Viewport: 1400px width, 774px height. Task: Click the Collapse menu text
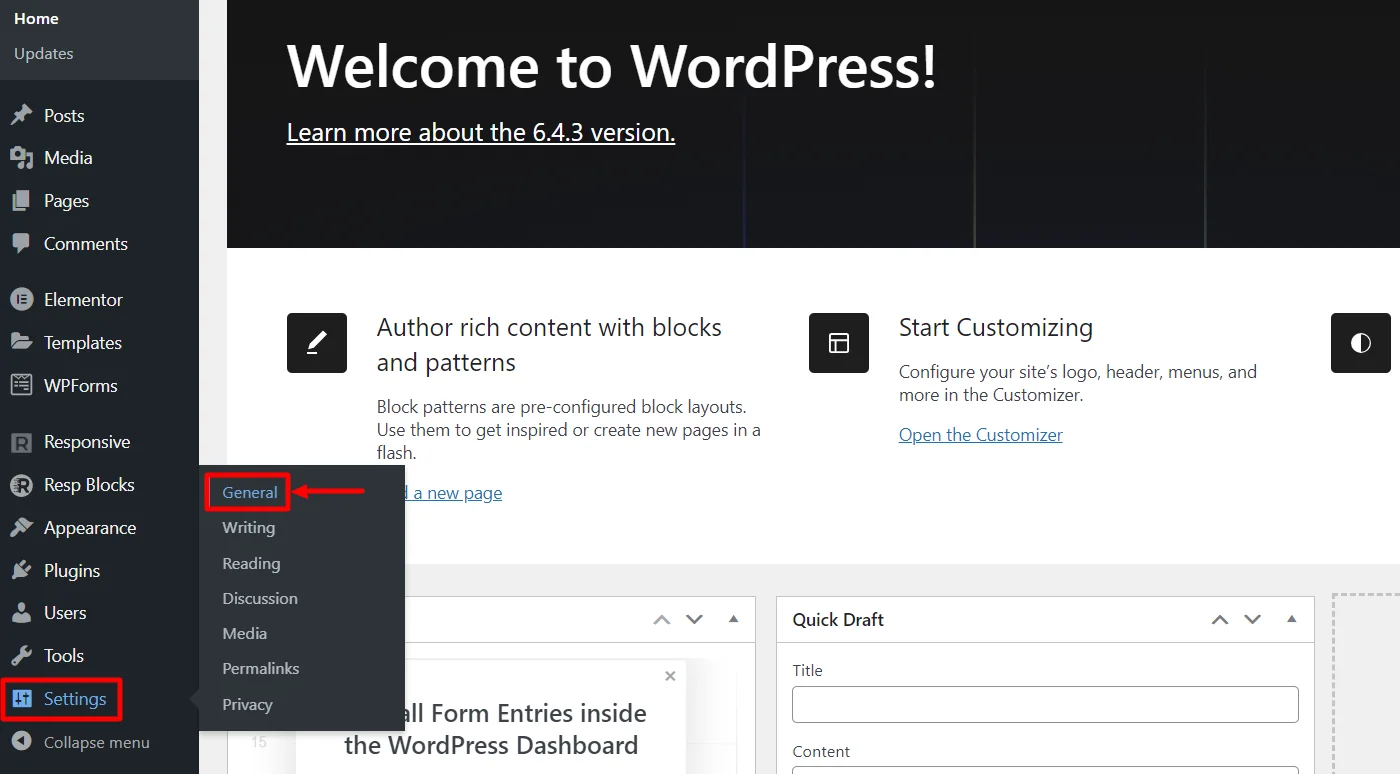point(97,742)
